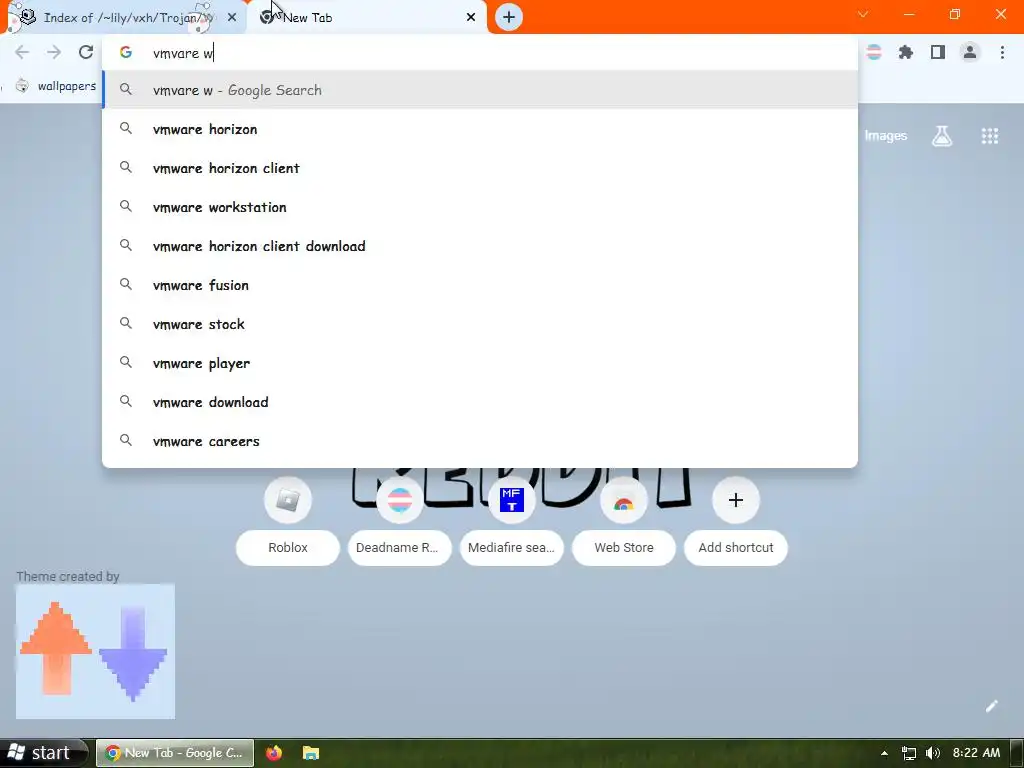Select 'vmware horizon client download' suggestion
This screenshot has width=1024, height=768.
(480, 246)
